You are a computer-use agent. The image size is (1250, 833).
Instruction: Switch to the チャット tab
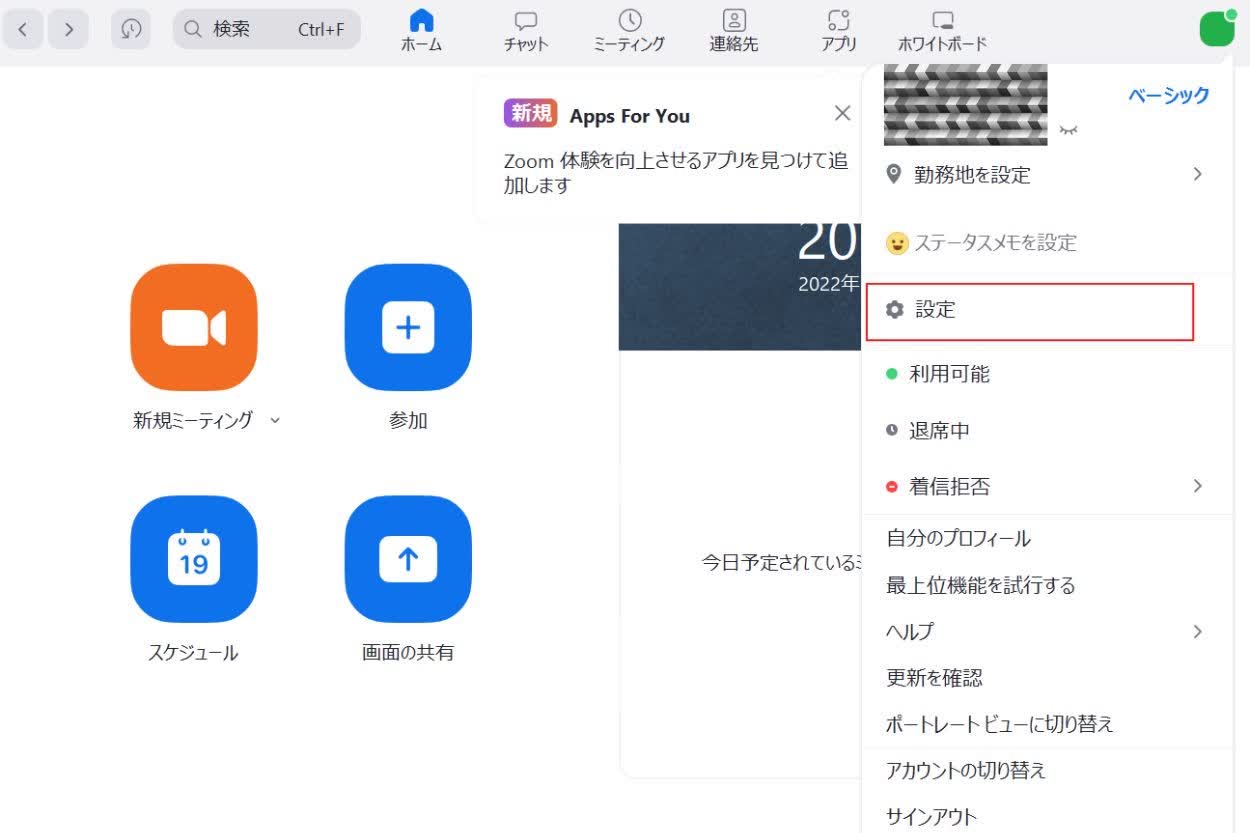click(526, 31)
